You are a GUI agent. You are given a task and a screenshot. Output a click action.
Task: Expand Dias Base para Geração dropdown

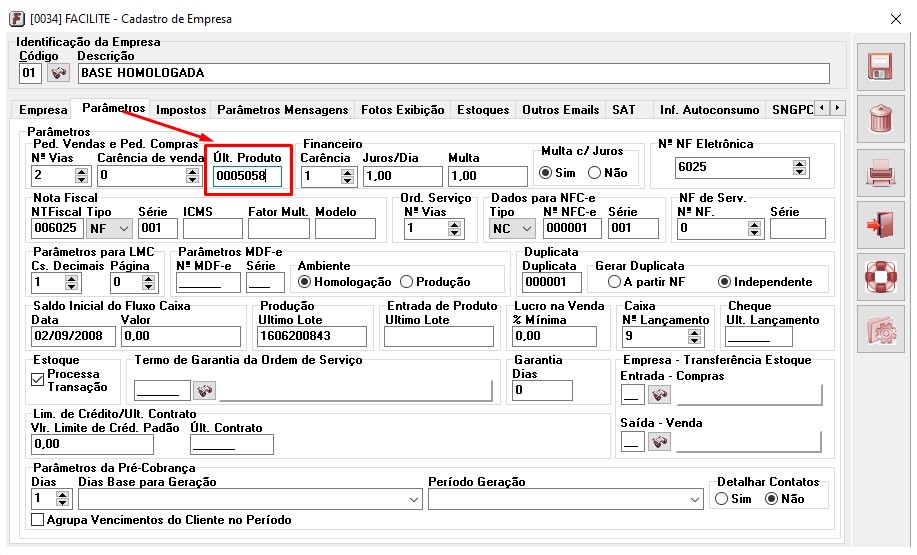[x=413, y=500]
